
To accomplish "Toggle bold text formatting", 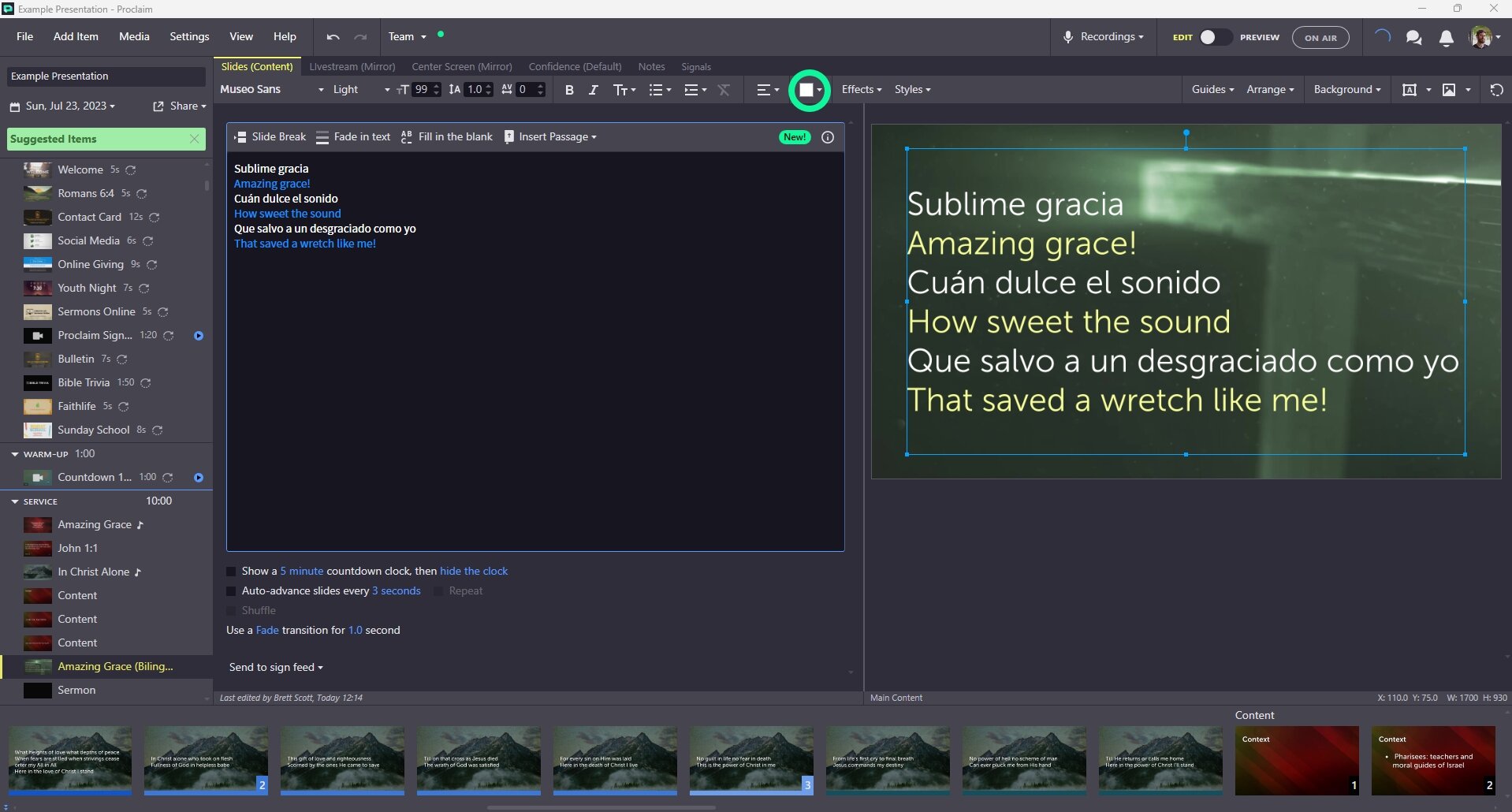I will [569, 90].
